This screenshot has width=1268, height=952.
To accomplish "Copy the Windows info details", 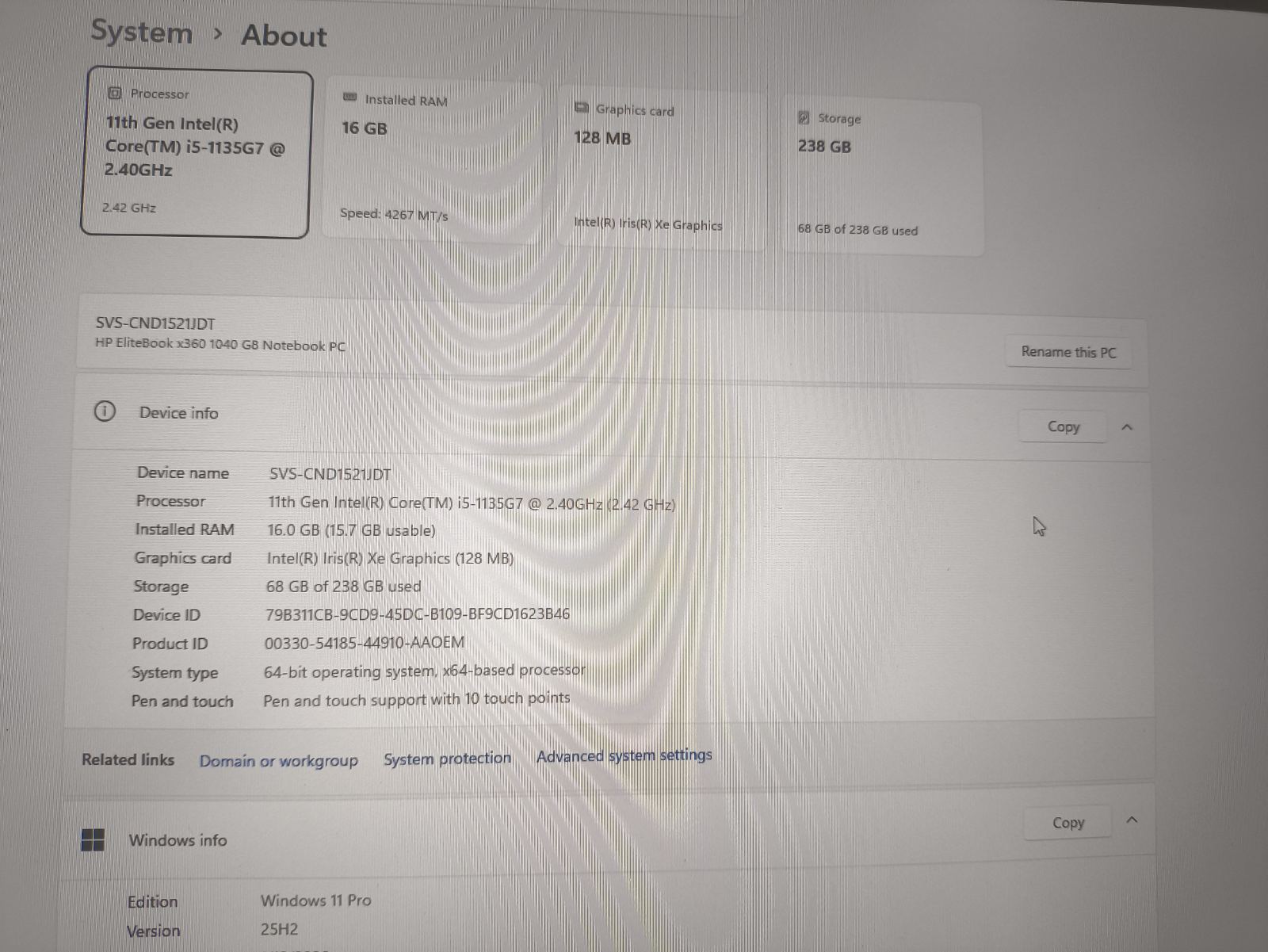I will point(1068,823).
